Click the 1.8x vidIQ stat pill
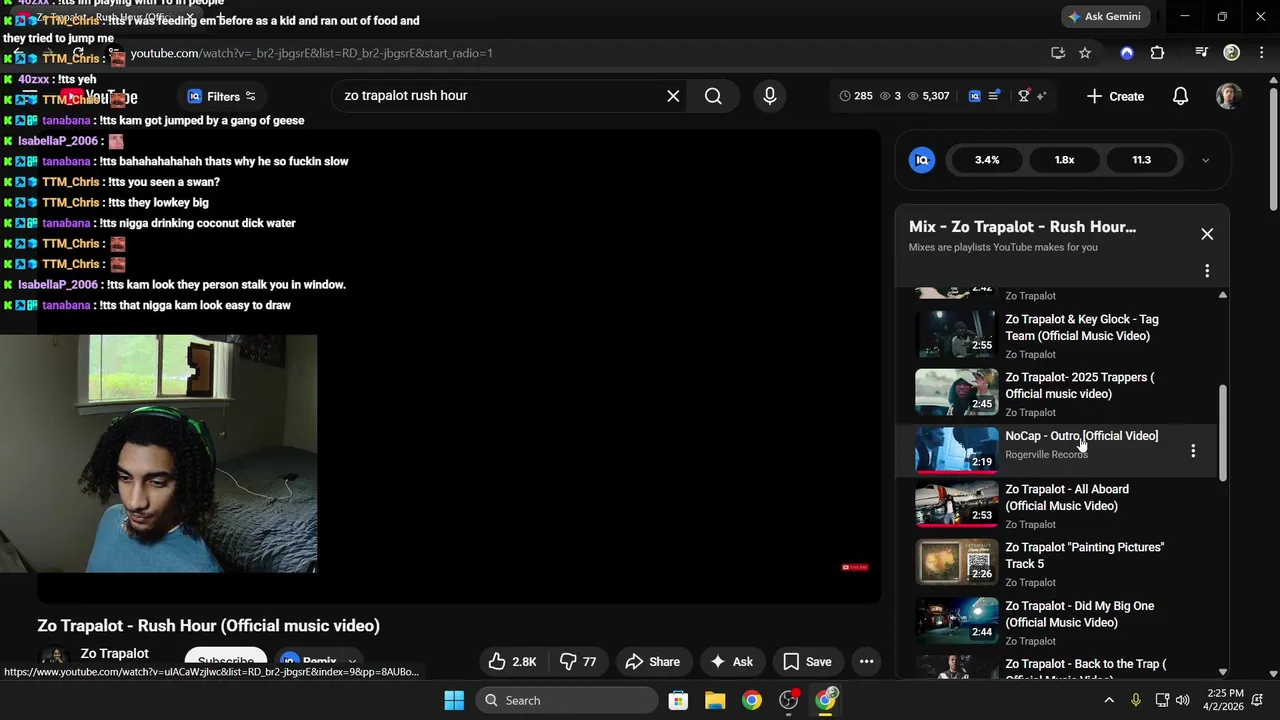 (x=1064, y=160)
